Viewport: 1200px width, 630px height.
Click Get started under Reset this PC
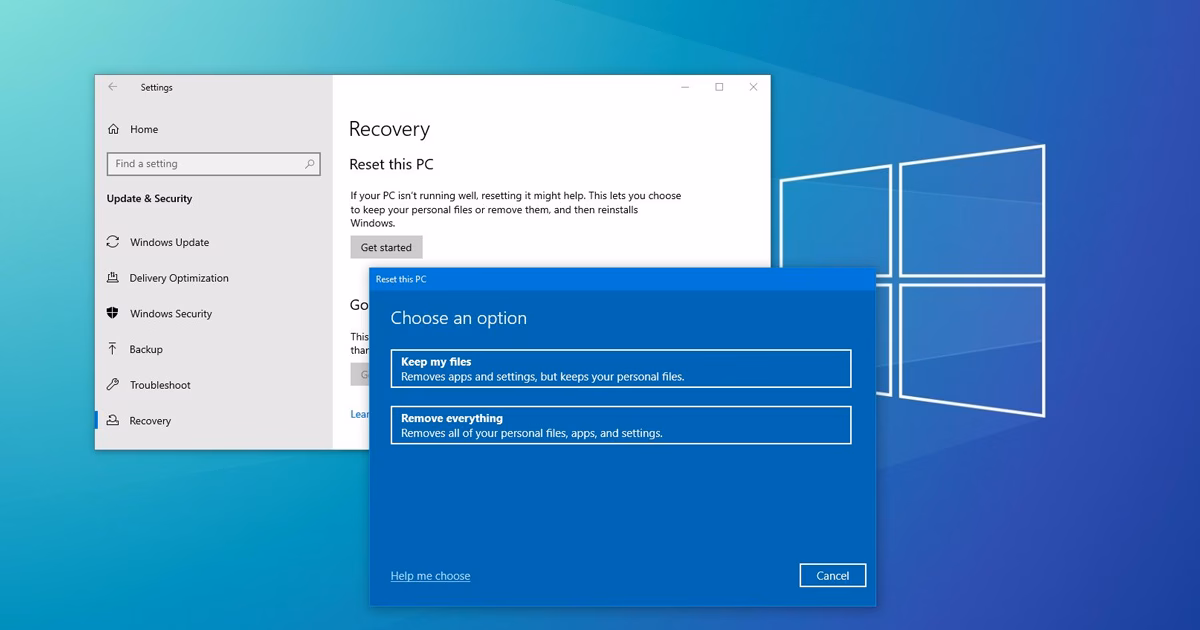tap(386, 247)
